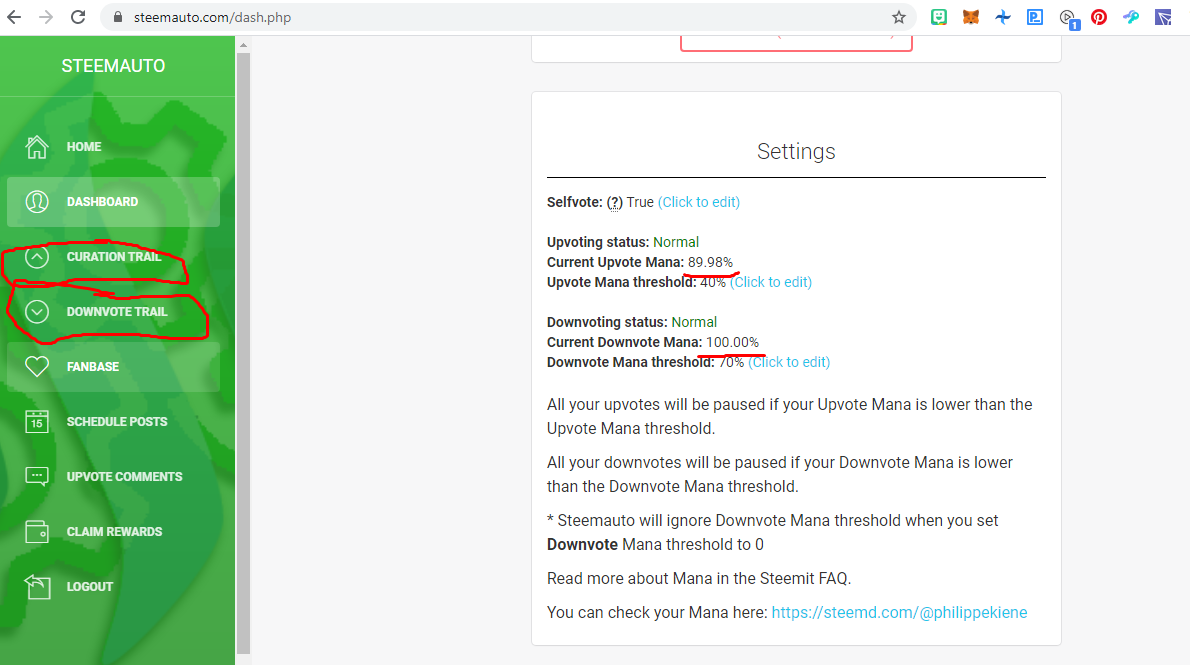Viewport: 1190px width, 665px height.
Task: Go back with the browser back arrow
Action: (14, 17)
